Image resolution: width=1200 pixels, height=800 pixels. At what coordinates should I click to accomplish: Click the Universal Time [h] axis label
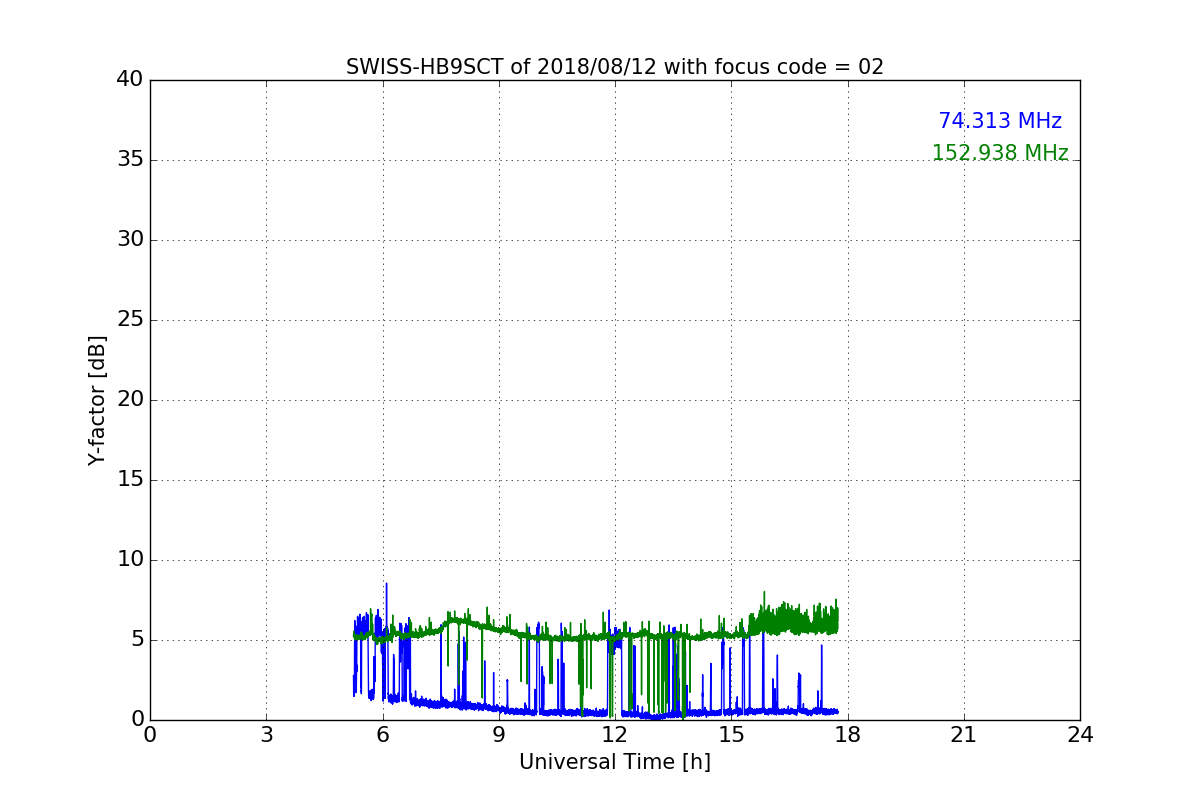pos(615,762)
